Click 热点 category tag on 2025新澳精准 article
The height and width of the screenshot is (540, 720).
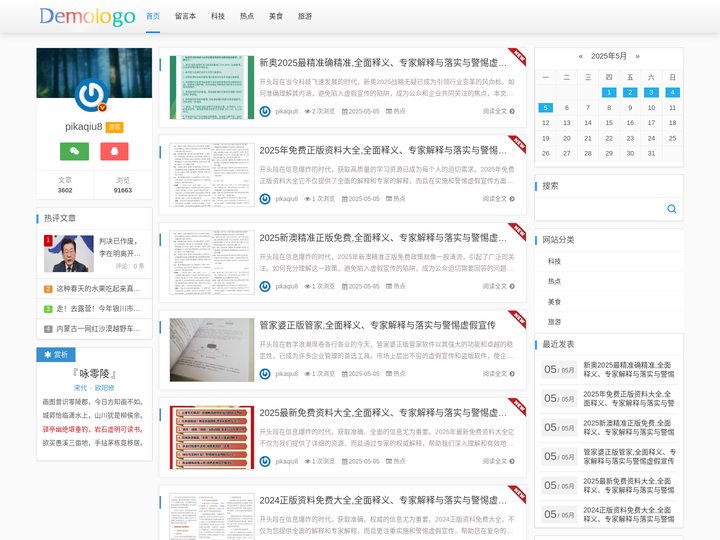pos(396,286)
